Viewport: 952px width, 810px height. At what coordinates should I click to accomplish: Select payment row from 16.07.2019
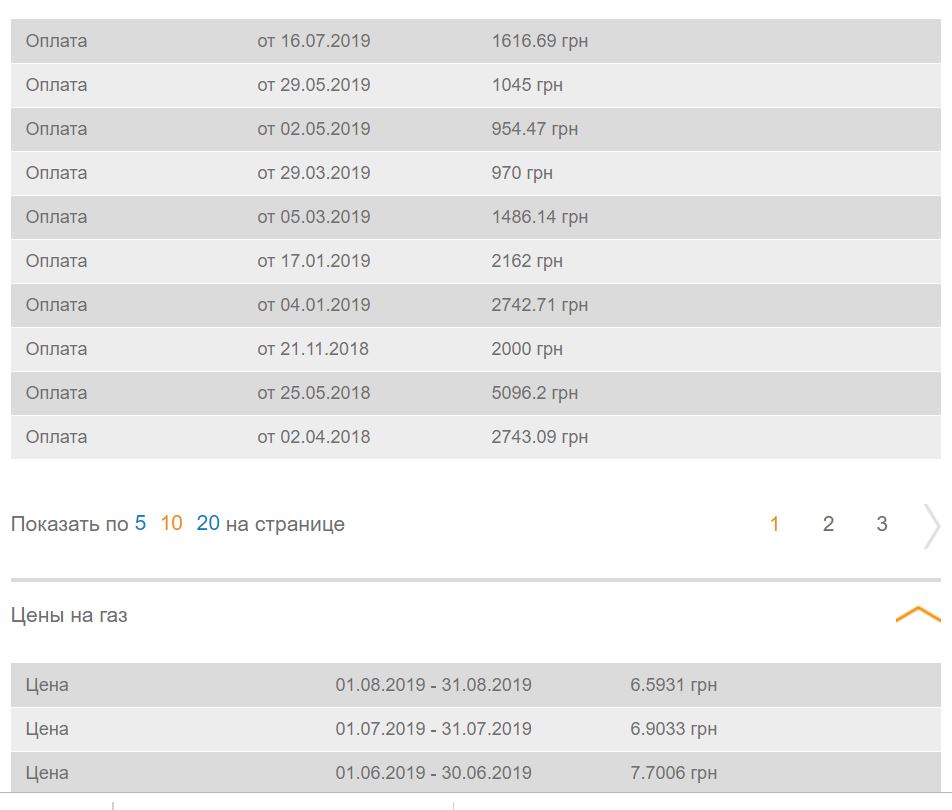tap(476, 41)
